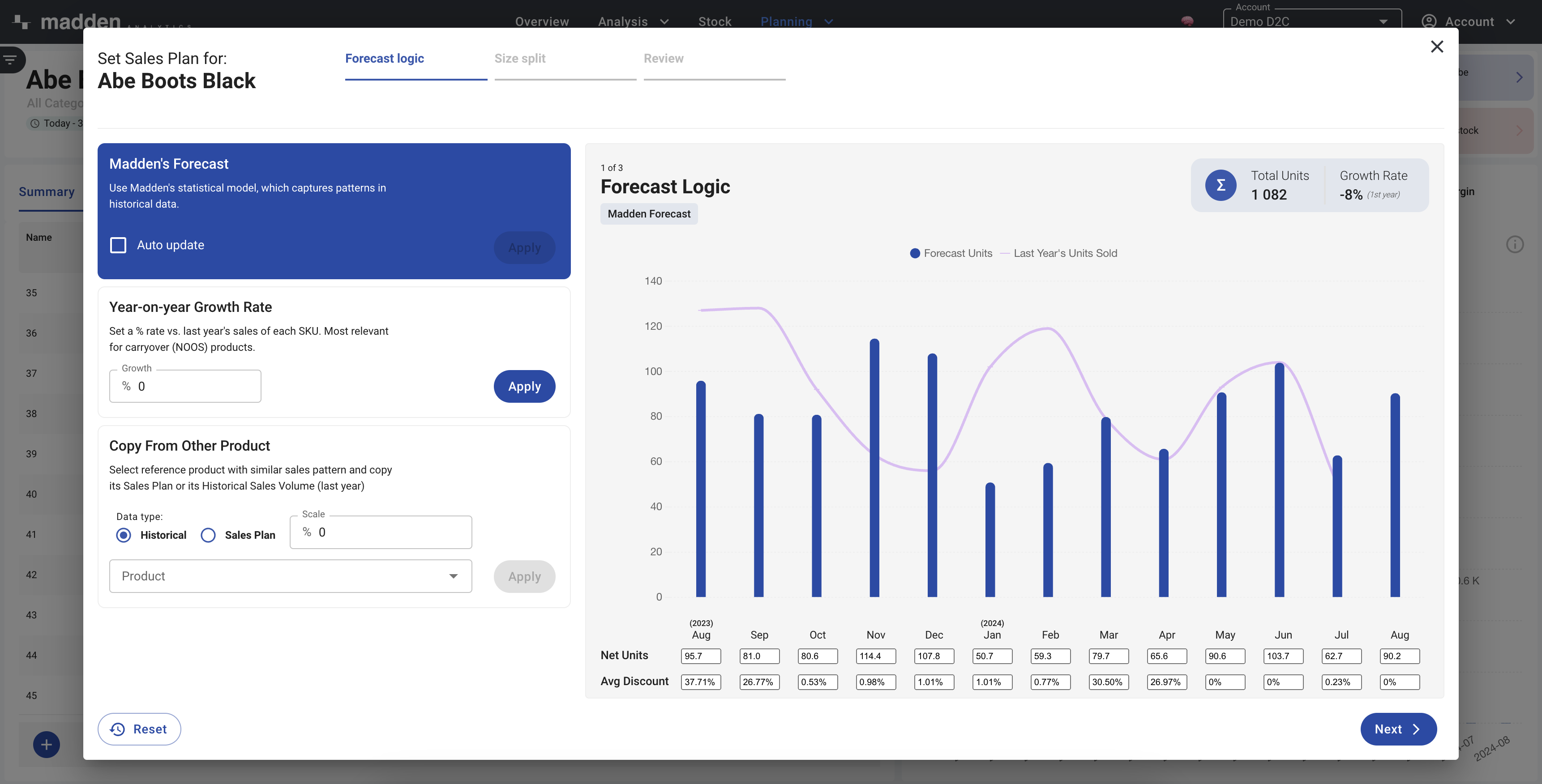Open the Product dropdown
Screen dimensions: 1542x784
[x=290, y=576]
